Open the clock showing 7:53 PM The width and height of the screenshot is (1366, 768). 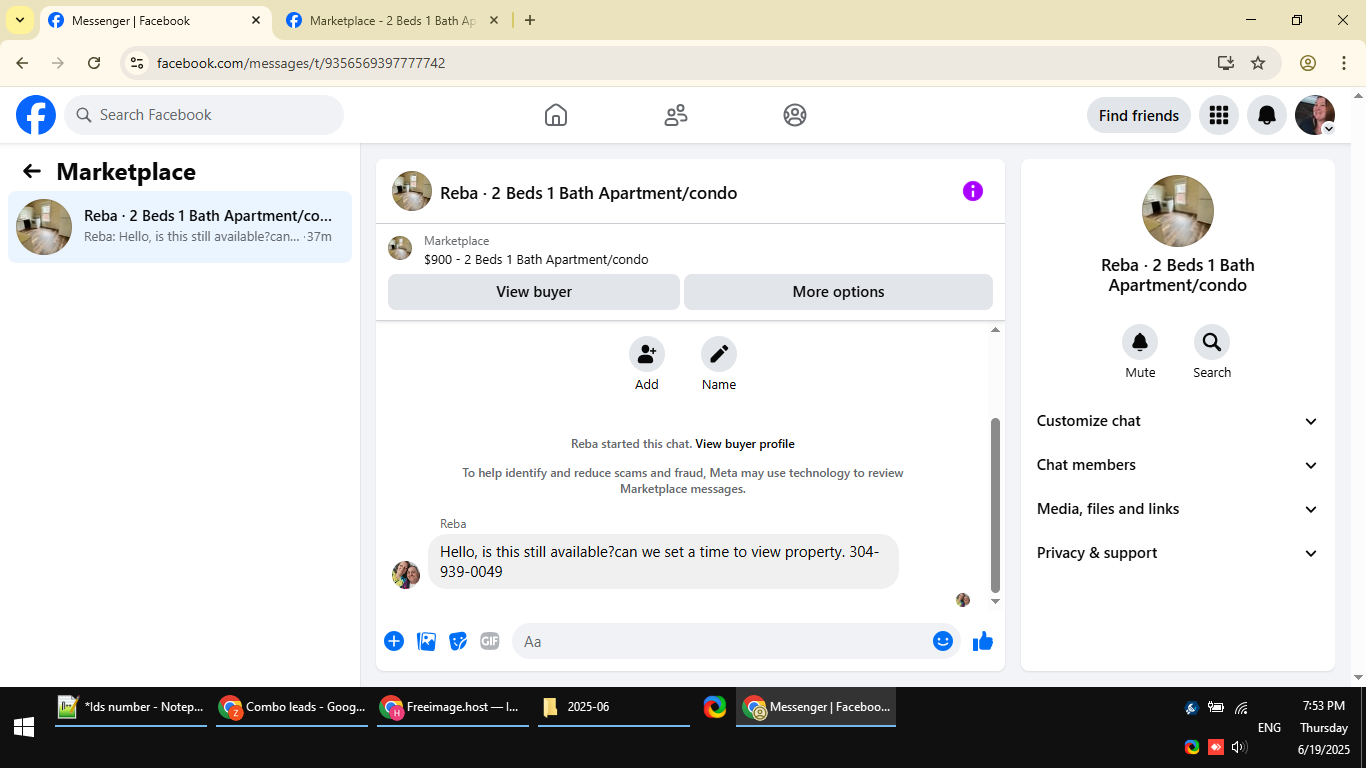pos(1324,706)
